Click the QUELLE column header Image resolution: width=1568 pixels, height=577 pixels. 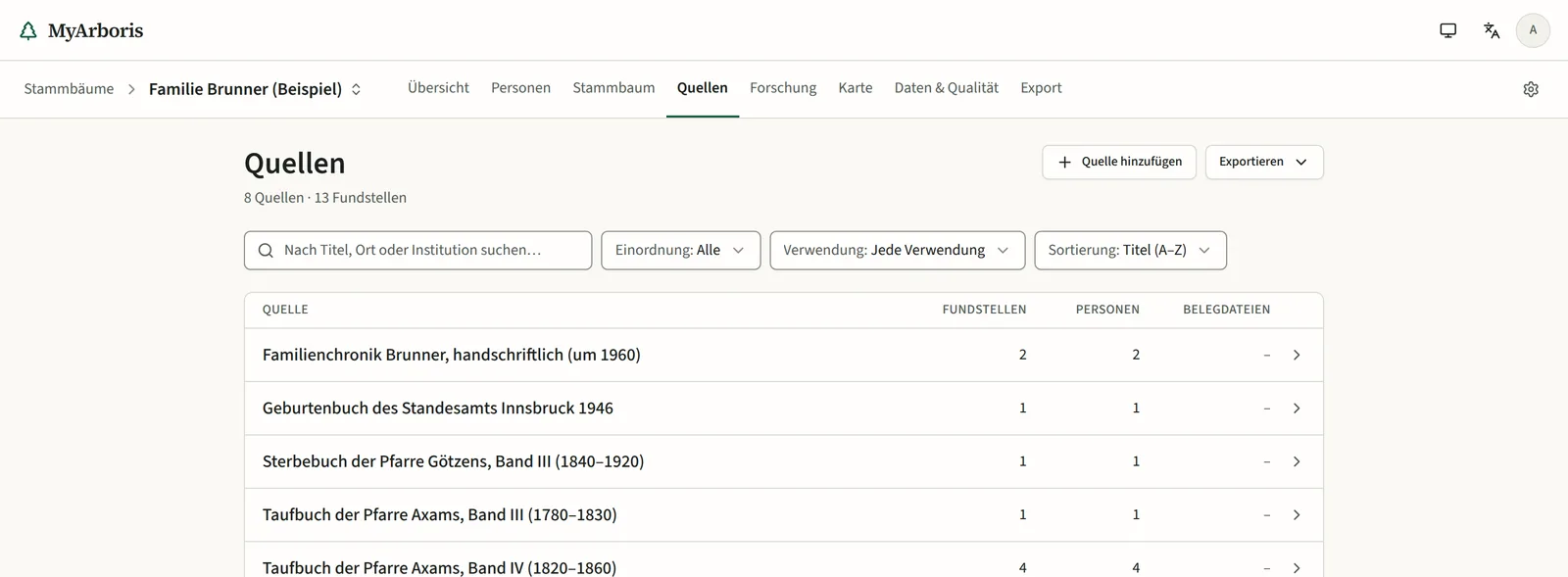(x=285, y=310)
